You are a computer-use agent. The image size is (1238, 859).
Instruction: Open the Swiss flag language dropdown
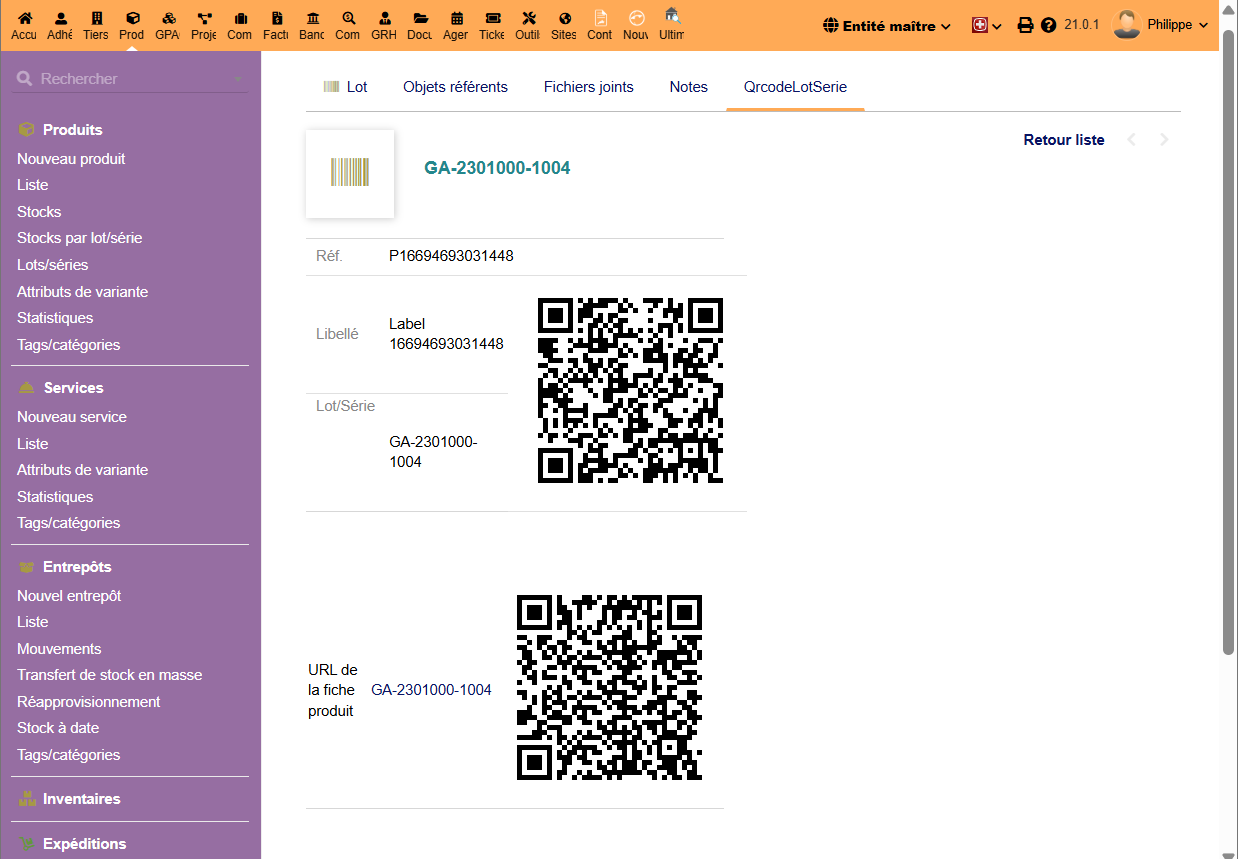click(986, 26)
